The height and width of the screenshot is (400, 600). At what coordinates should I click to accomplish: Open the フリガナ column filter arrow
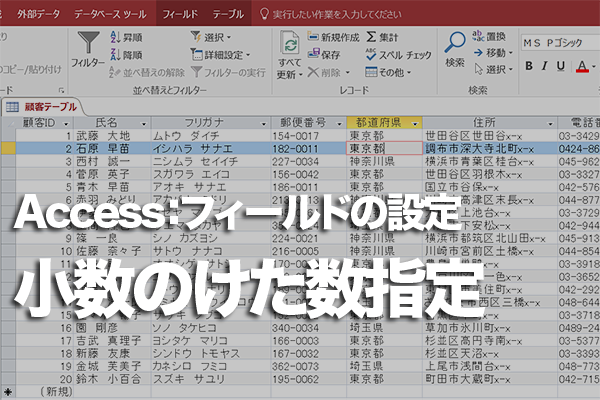click(263, 124)
